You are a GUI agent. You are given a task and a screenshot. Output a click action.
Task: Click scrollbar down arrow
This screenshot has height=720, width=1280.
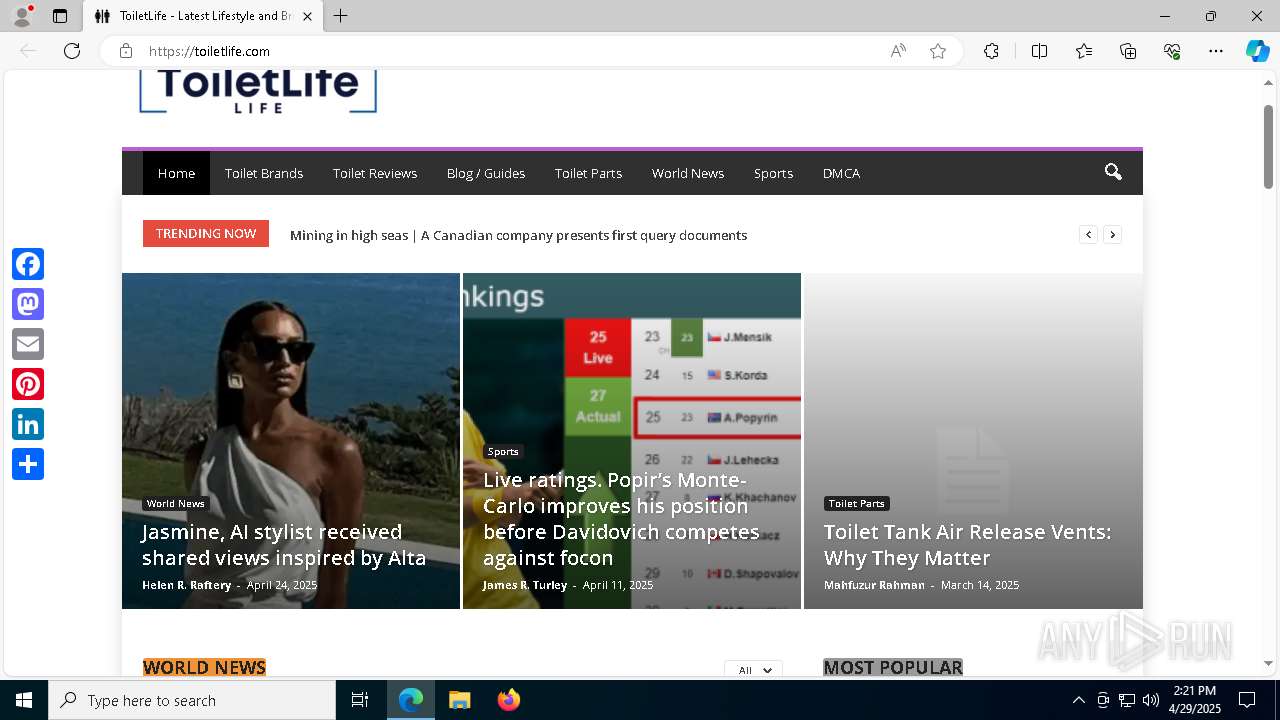pos(1268,663)
